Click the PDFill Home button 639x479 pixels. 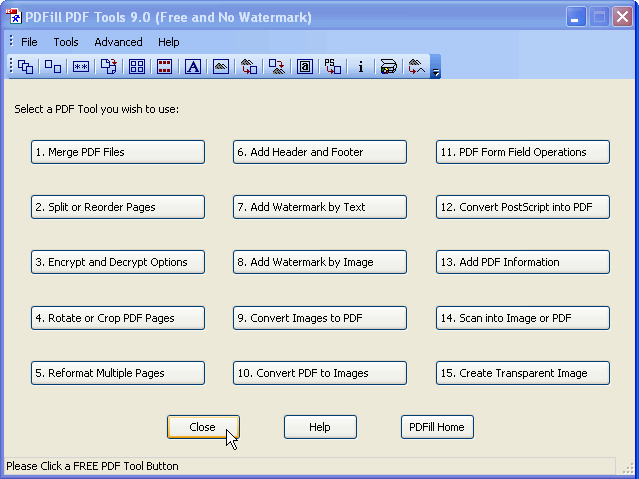coord(437,427)
